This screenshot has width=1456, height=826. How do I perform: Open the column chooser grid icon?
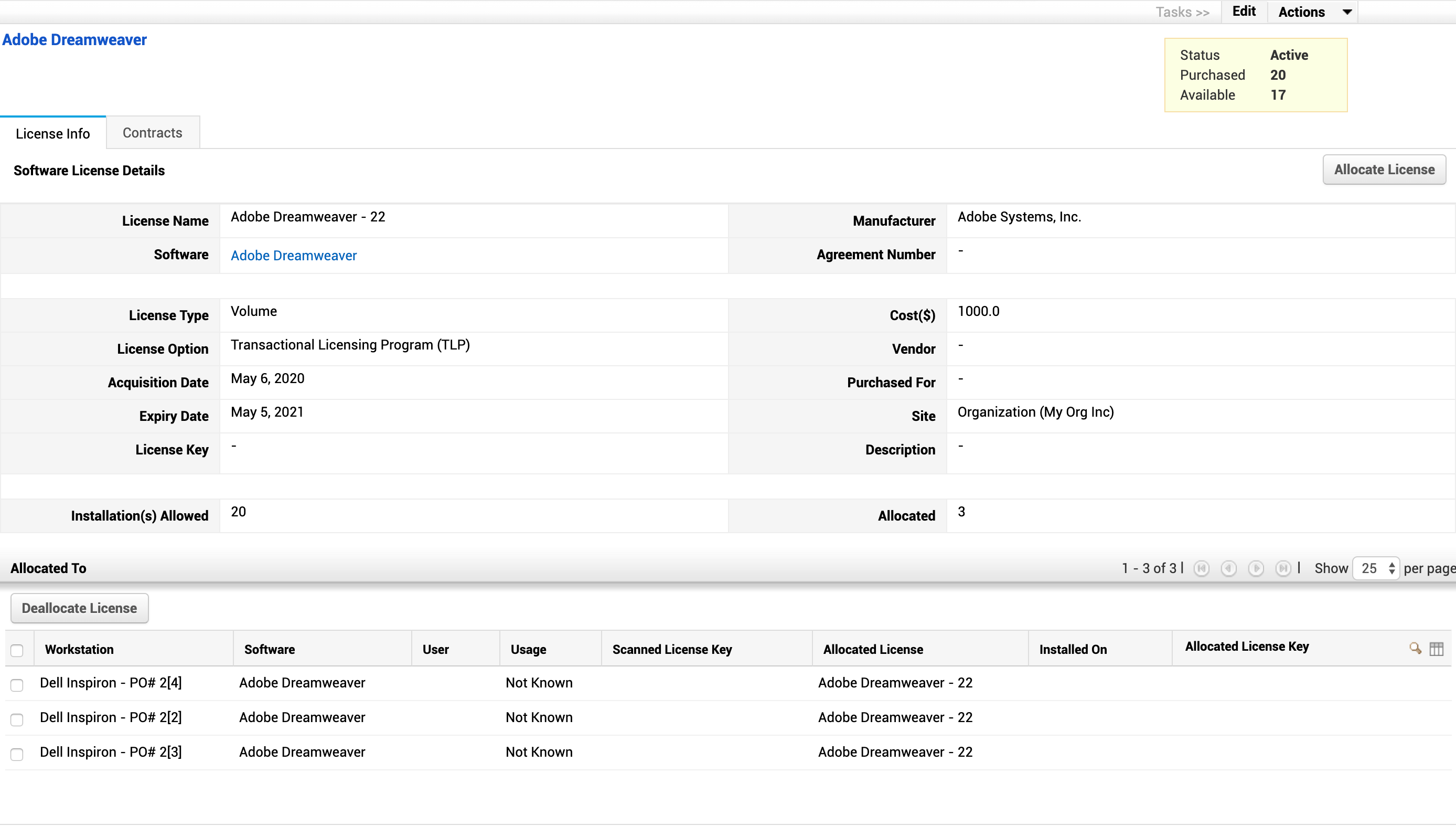click(x=1436, y=649)
